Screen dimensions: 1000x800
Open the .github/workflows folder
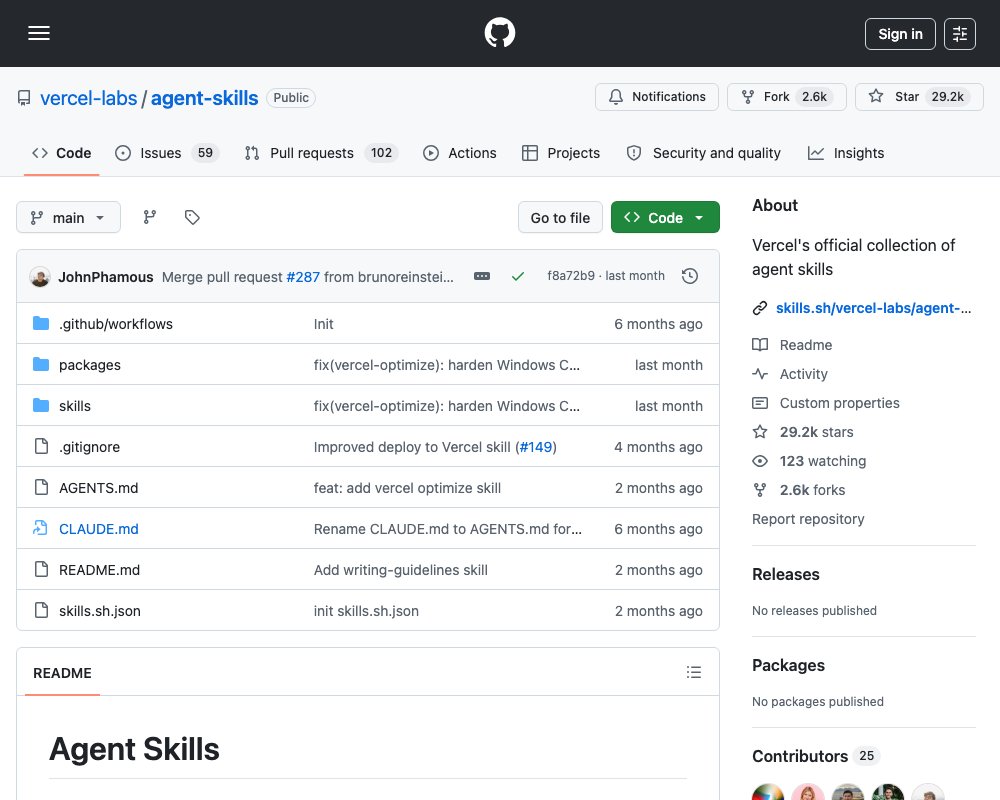(116, 324)
